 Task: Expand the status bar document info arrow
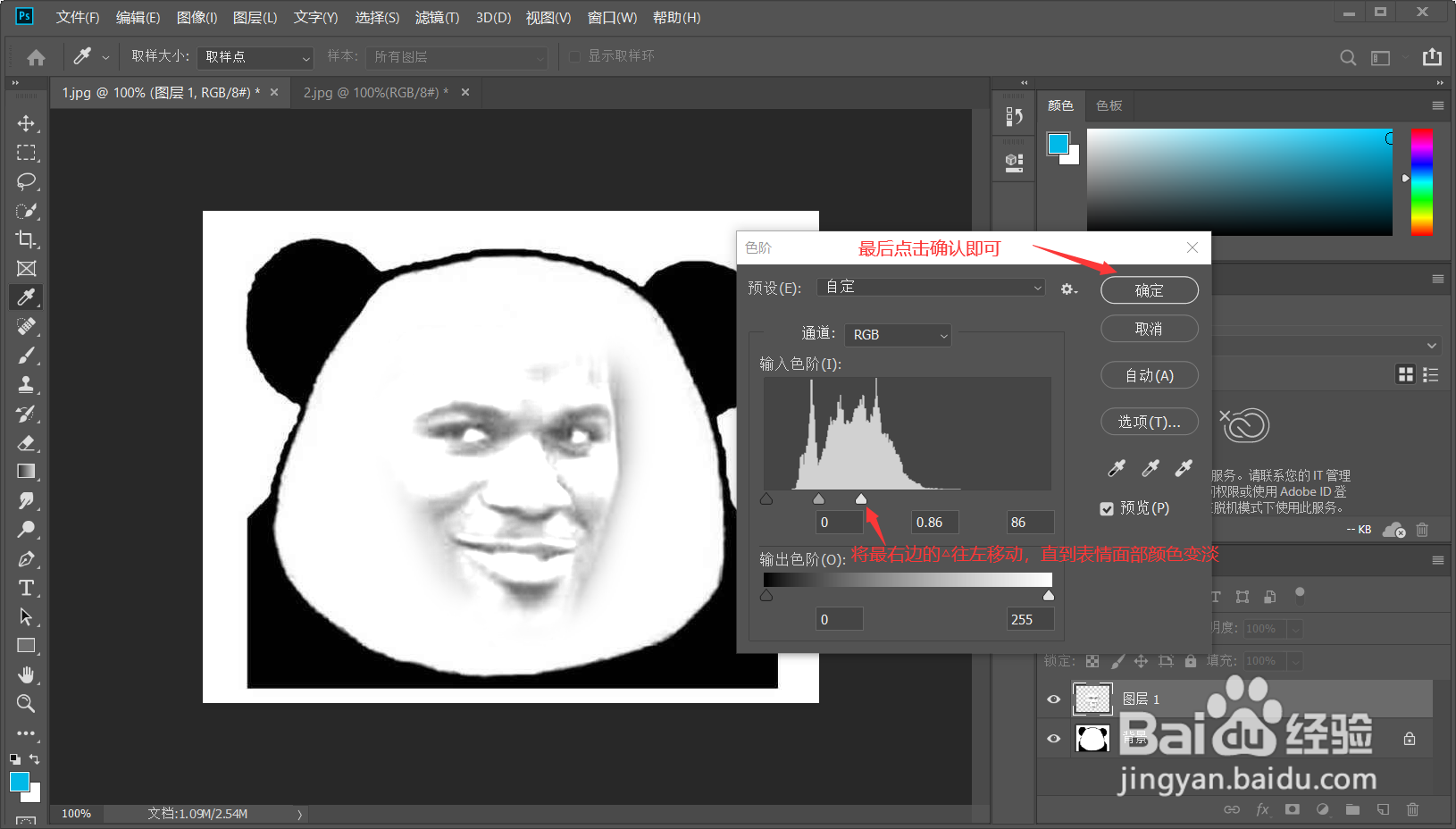[299, 815]
